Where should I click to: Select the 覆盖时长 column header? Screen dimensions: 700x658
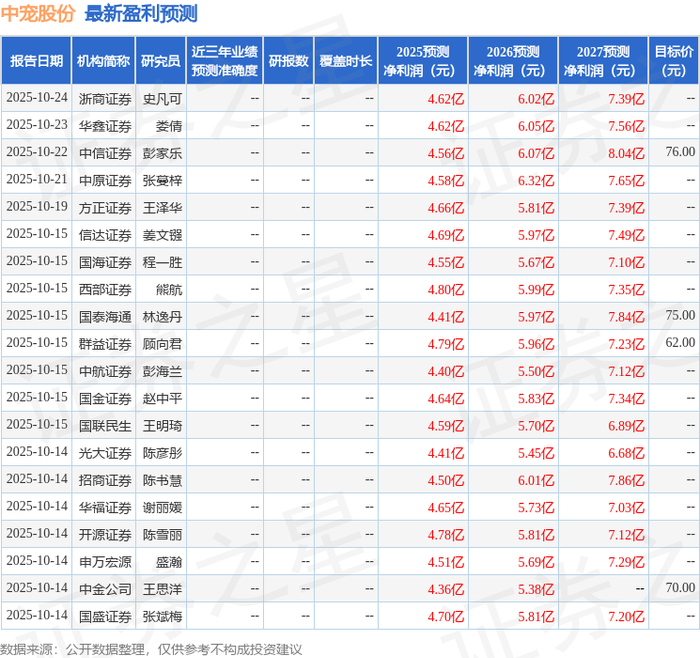[346, 61]
